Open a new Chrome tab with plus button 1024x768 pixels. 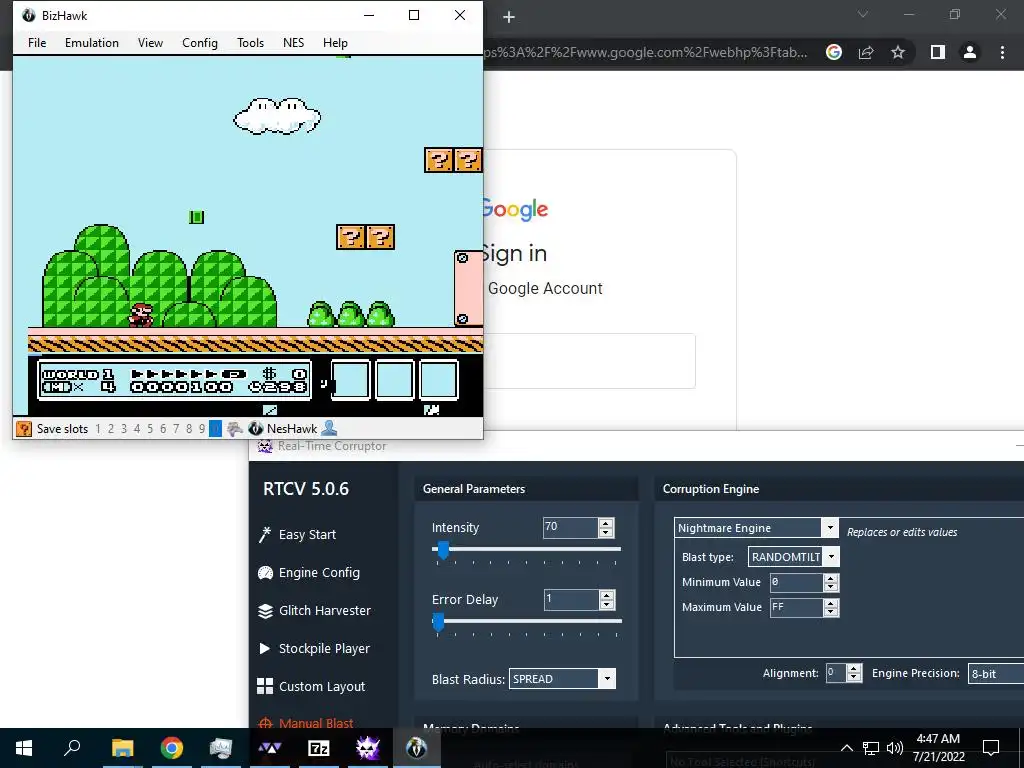pos(509,17)
